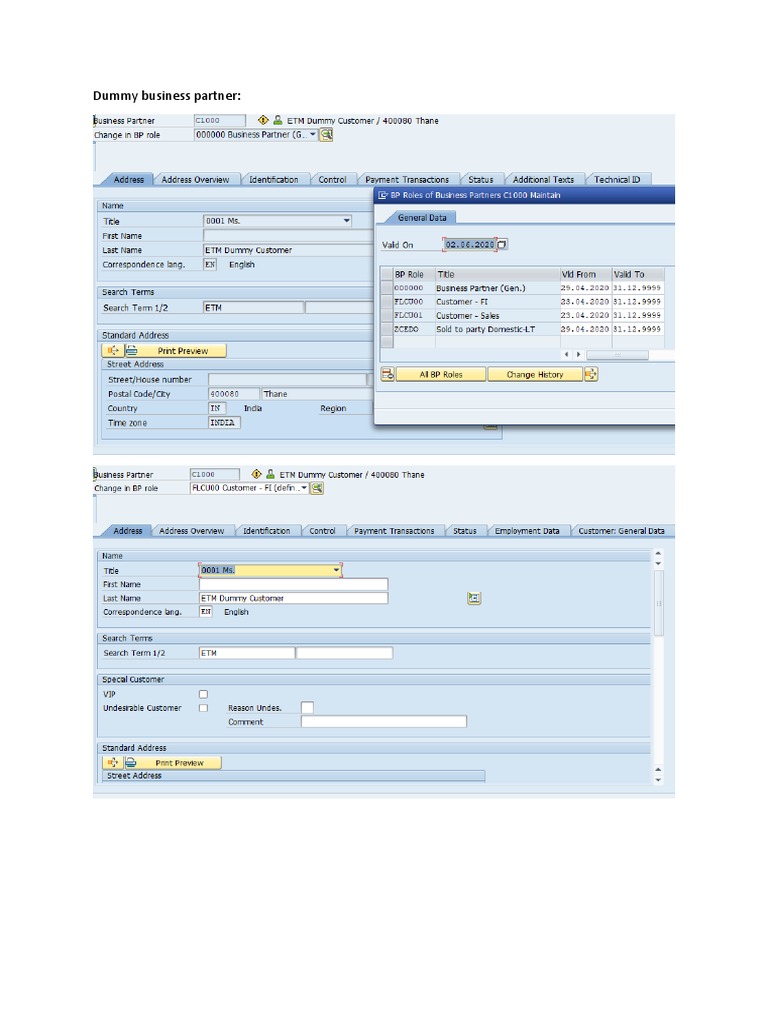Click the icon right of Change History button
768x1024 pixels.
[591, 374]
